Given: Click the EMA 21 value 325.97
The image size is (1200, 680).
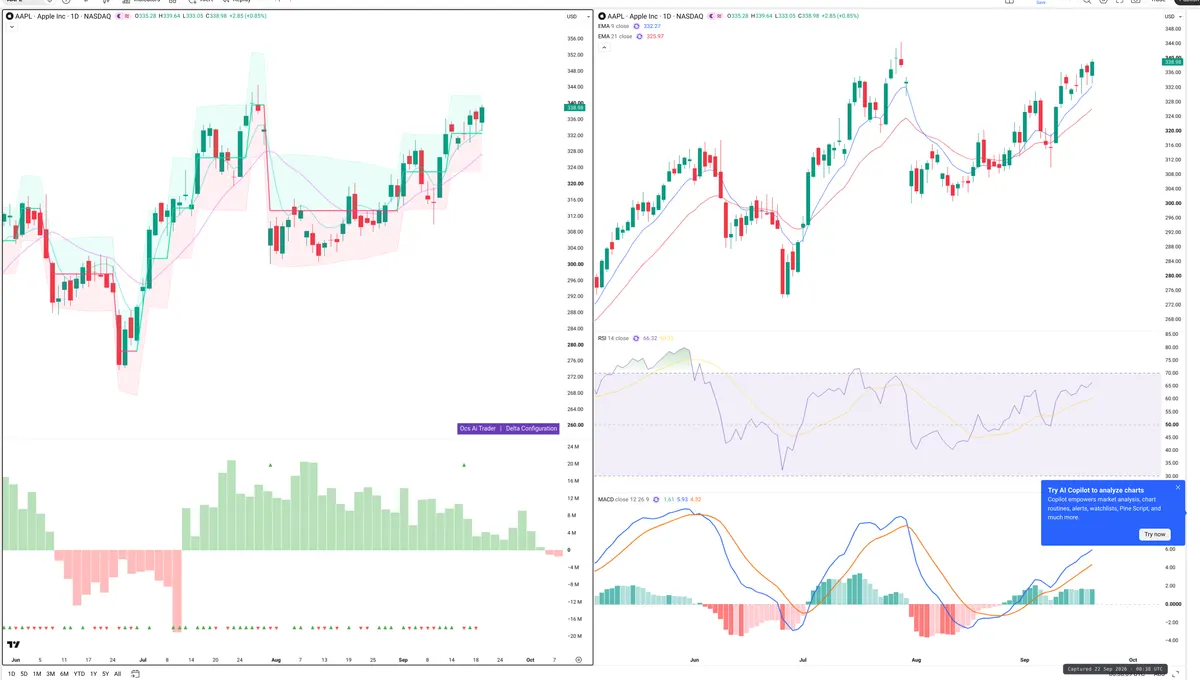Looking at the screenshot, I should coord(656,36).
